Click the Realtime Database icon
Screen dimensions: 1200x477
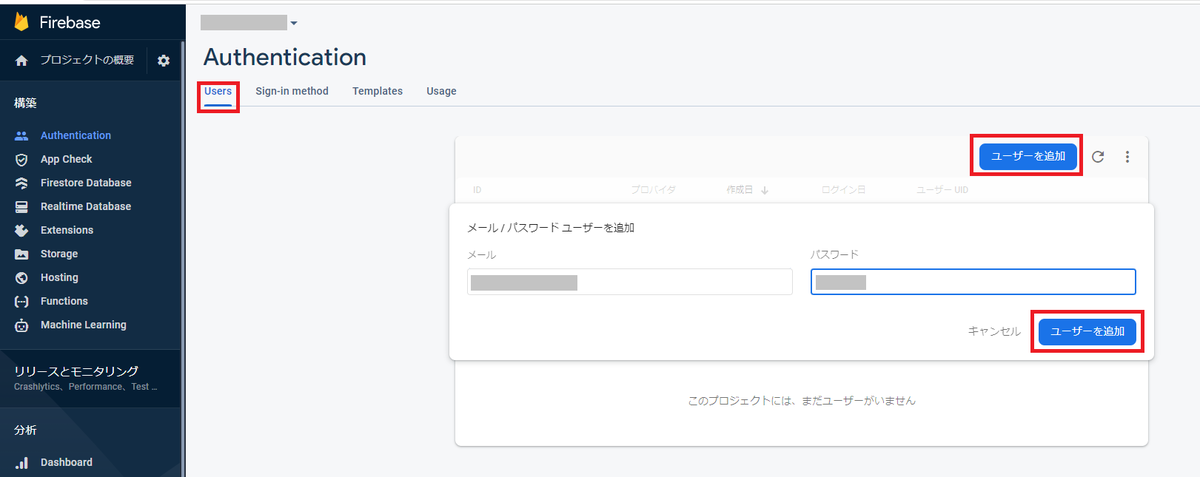(21, 206)
